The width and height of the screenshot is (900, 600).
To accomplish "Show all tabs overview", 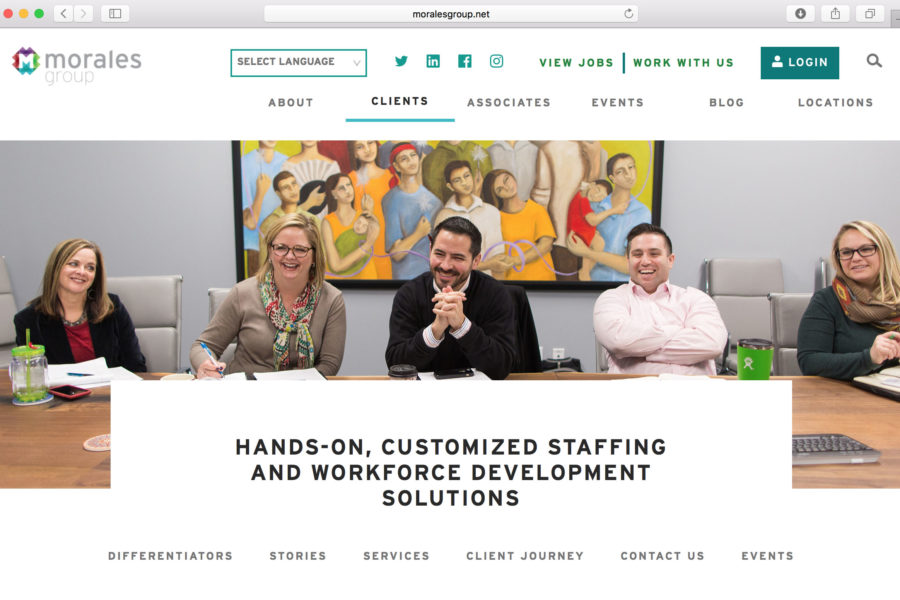I will [870, 14].
